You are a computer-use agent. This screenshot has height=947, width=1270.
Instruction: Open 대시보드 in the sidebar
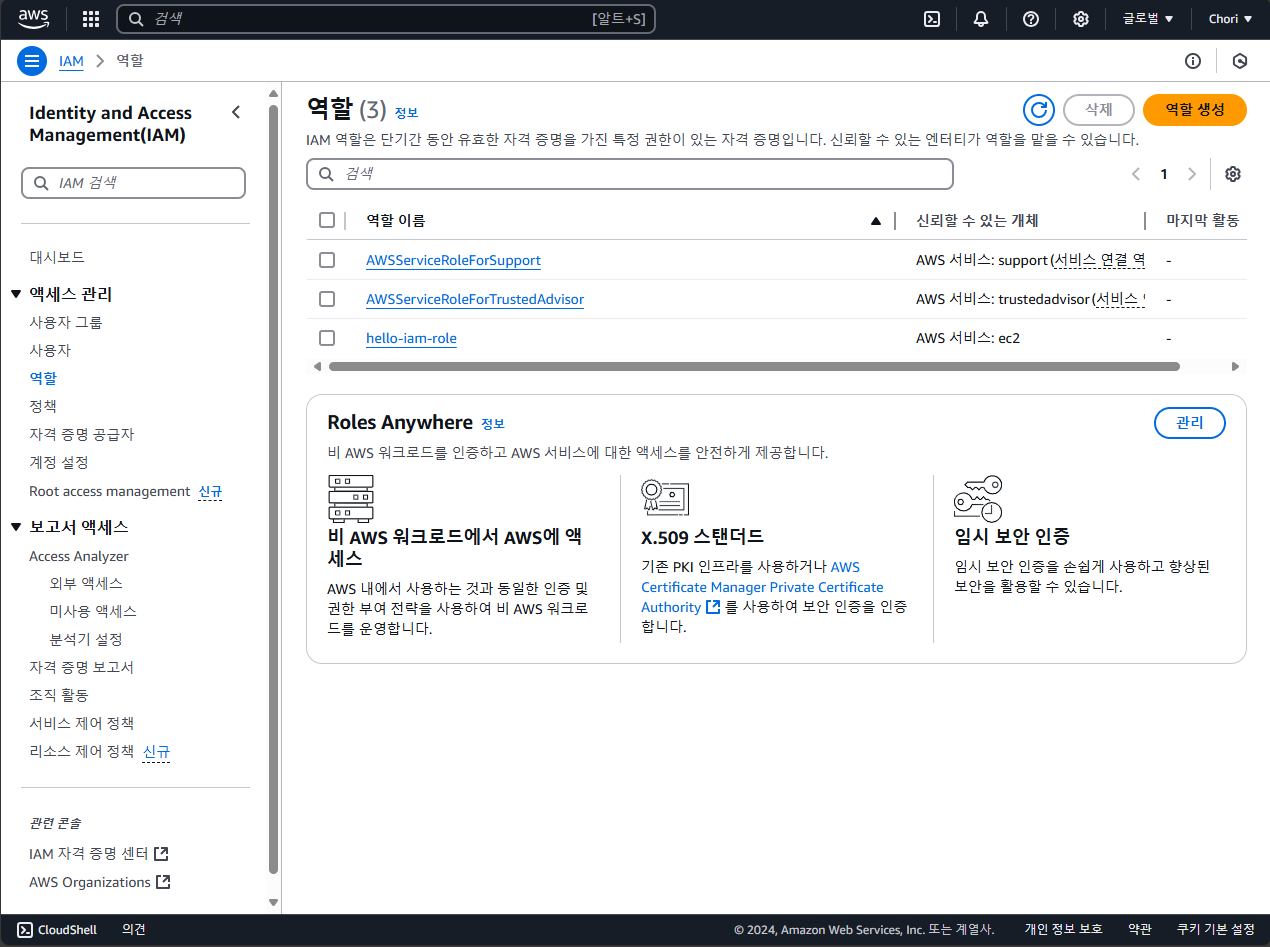click(57, 257)
